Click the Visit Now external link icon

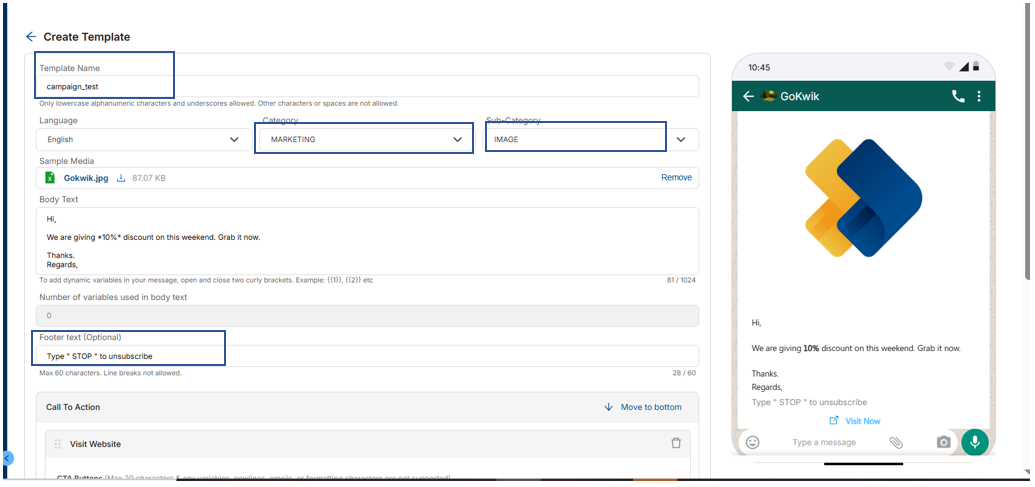tap(834, 420)
